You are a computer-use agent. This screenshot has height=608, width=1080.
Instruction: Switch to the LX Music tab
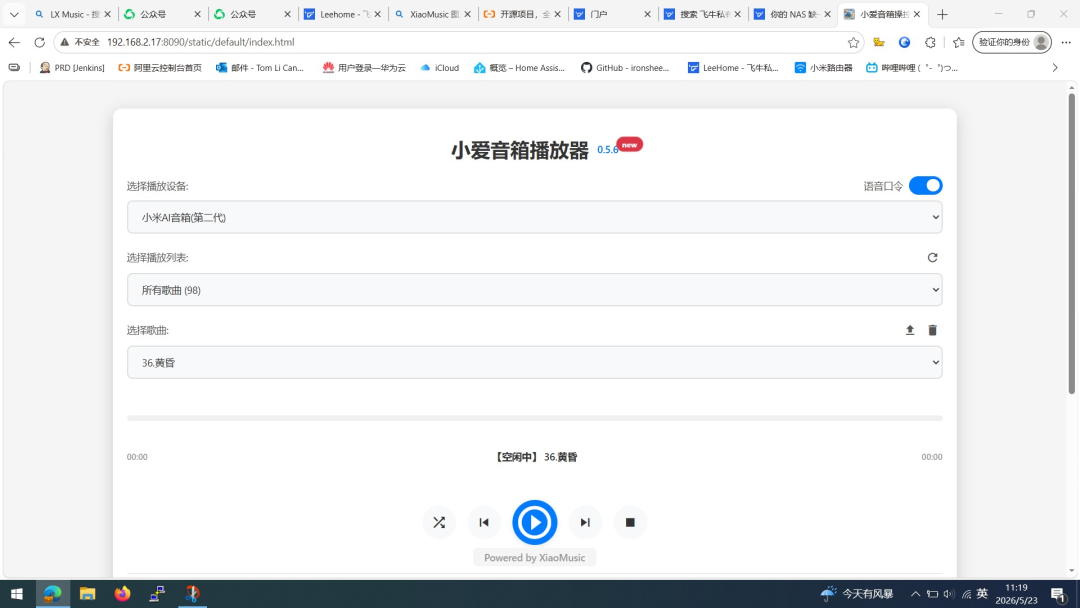[73, 14]
